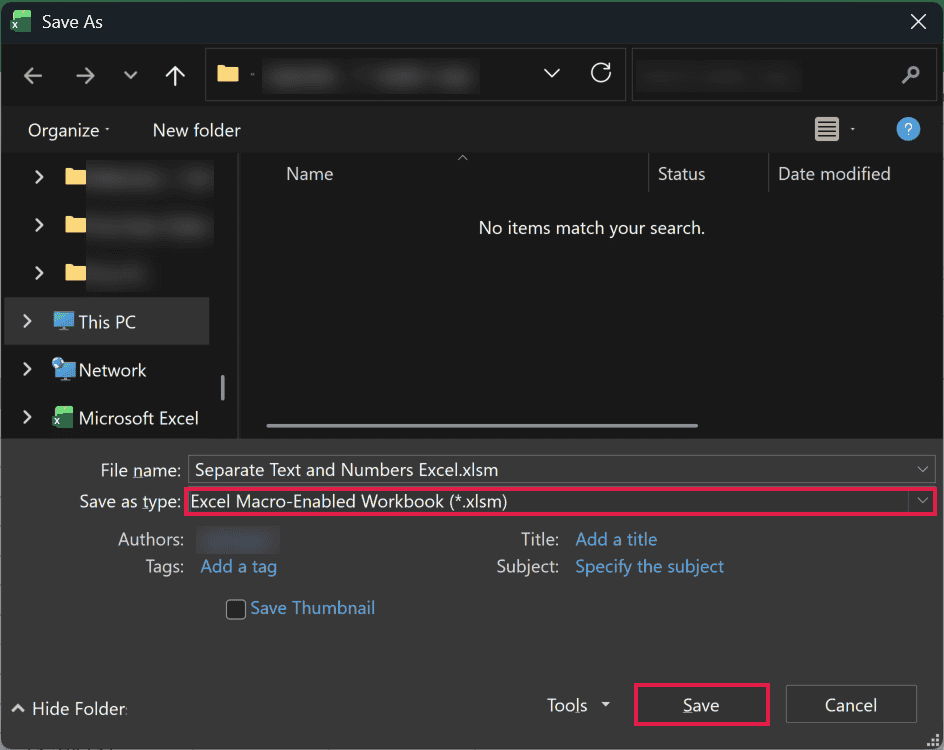Close the Save As dialog

[x=918, y=22]
